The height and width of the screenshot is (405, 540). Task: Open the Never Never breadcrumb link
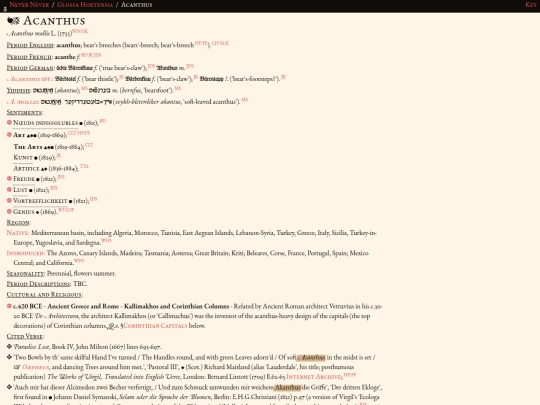(x=30, y=4)
